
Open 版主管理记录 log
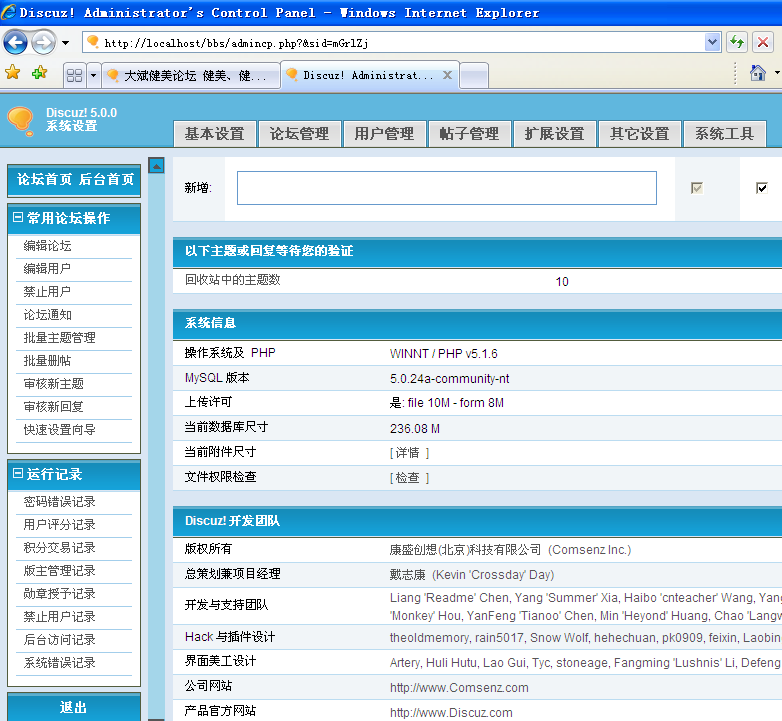(x=59, y=570)
